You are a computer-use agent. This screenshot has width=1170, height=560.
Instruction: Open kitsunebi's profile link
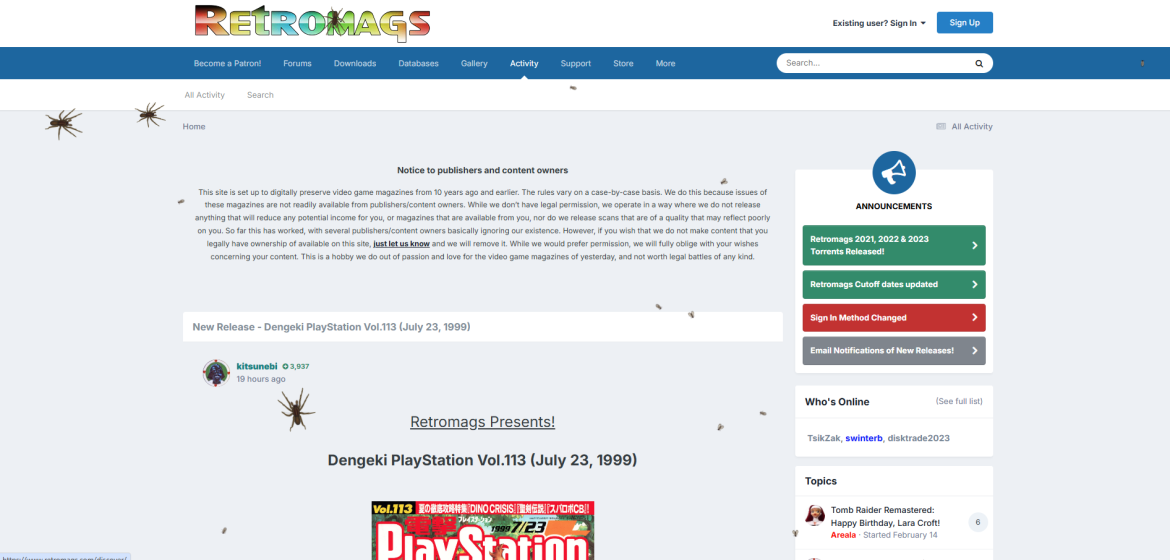point(257,367)
